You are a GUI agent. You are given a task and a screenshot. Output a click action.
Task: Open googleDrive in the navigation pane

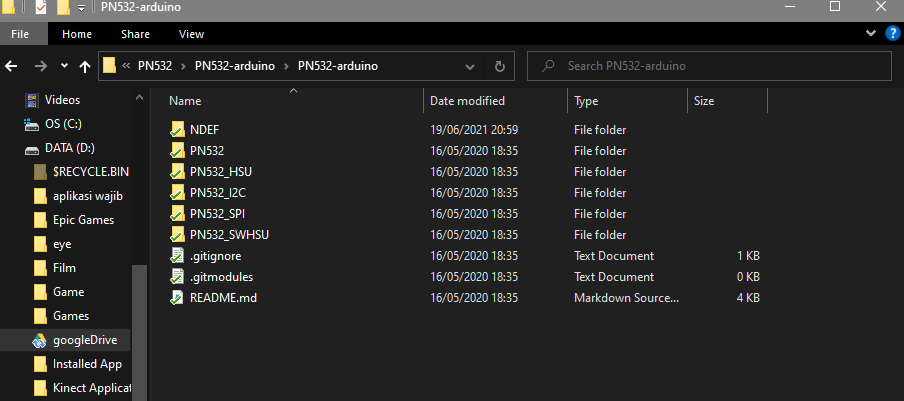click(84, 340)
